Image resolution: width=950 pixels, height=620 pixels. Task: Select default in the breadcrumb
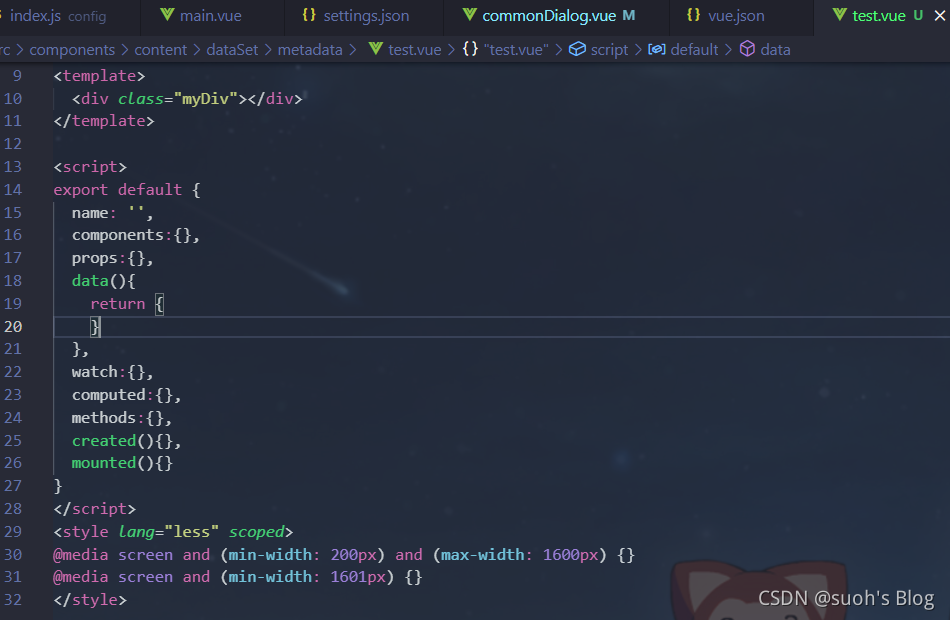click(x=694, y=50)
